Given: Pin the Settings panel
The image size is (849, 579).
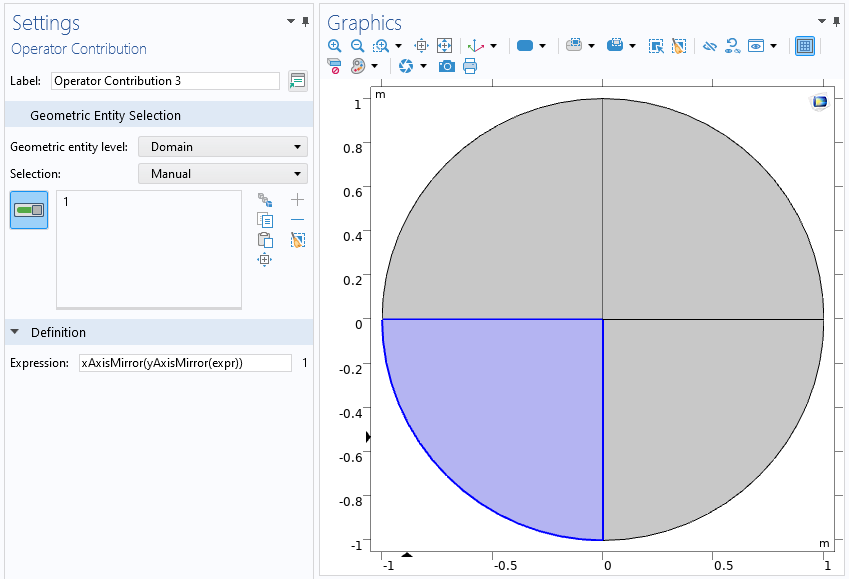Looking at the screenshot, I should coord(305,22).
